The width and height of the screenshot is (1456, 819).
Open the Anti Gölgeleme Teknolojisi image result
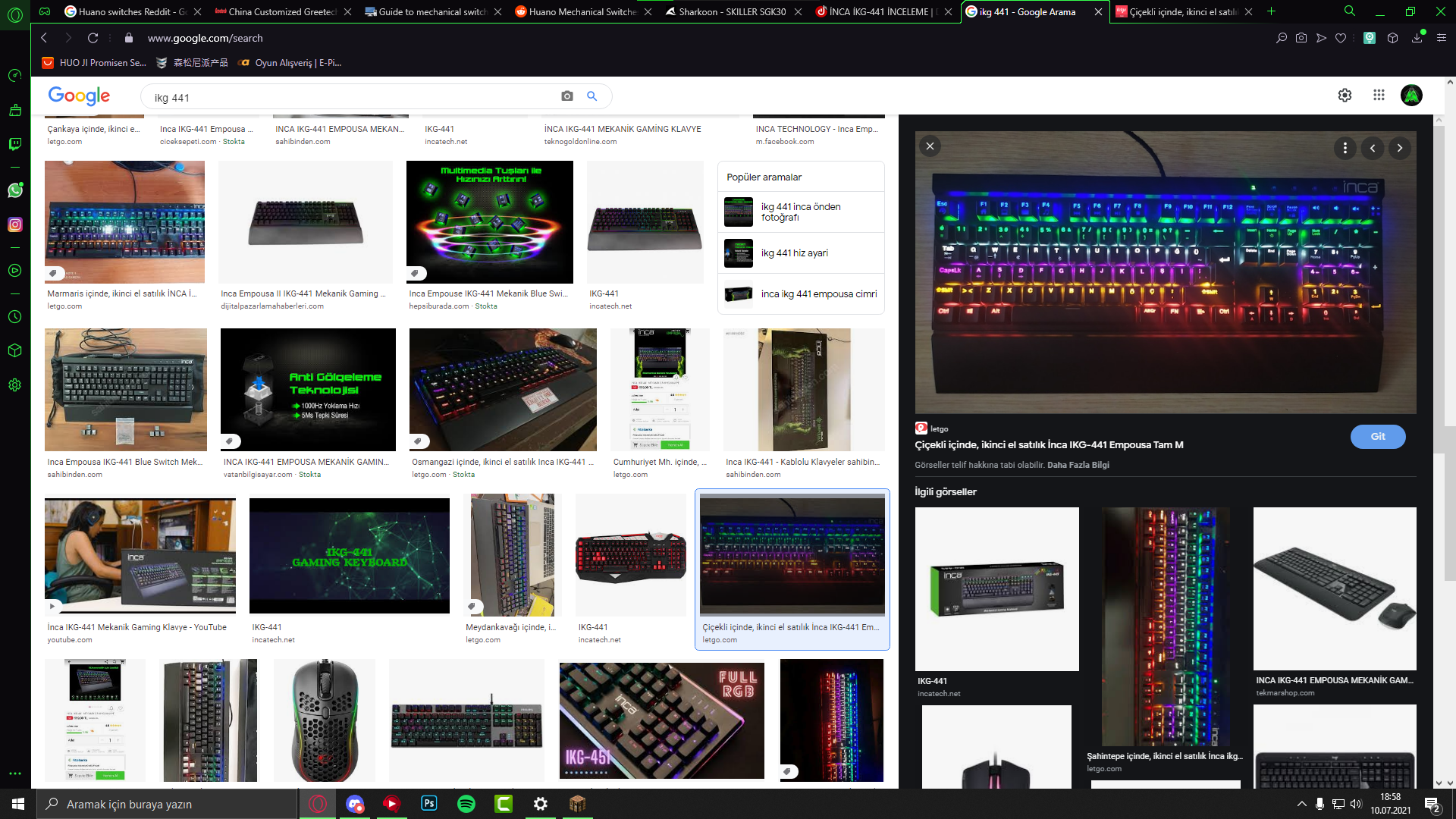click(308, 390)
